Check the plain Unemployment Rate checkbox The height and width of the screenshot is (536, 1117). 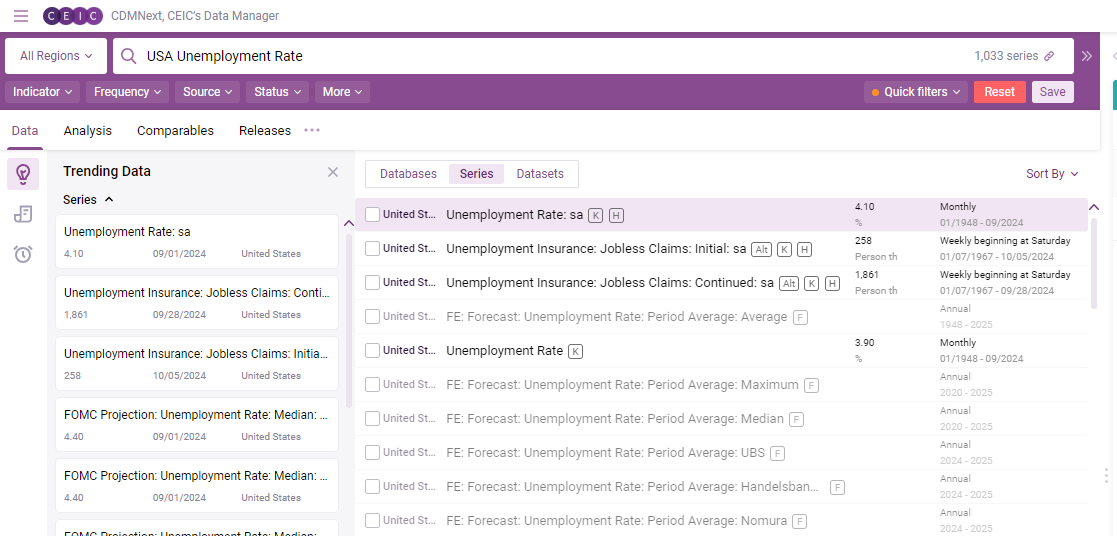point(373,351)
